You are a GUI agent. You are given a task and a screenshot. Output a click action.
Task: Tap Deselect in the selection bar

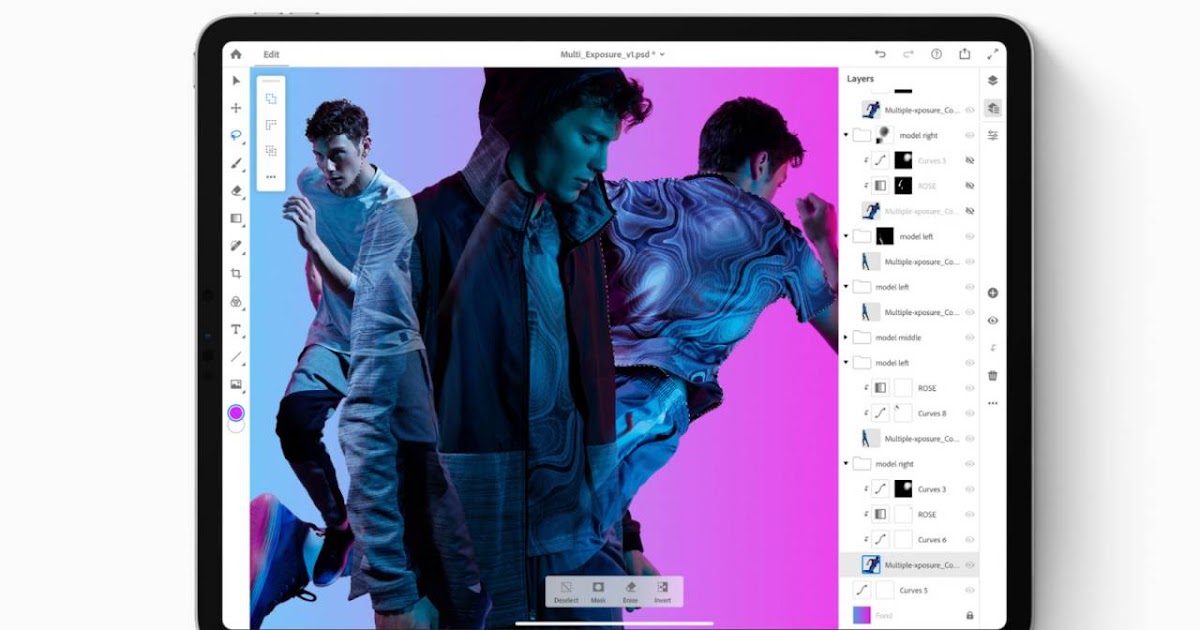(566, 592)
